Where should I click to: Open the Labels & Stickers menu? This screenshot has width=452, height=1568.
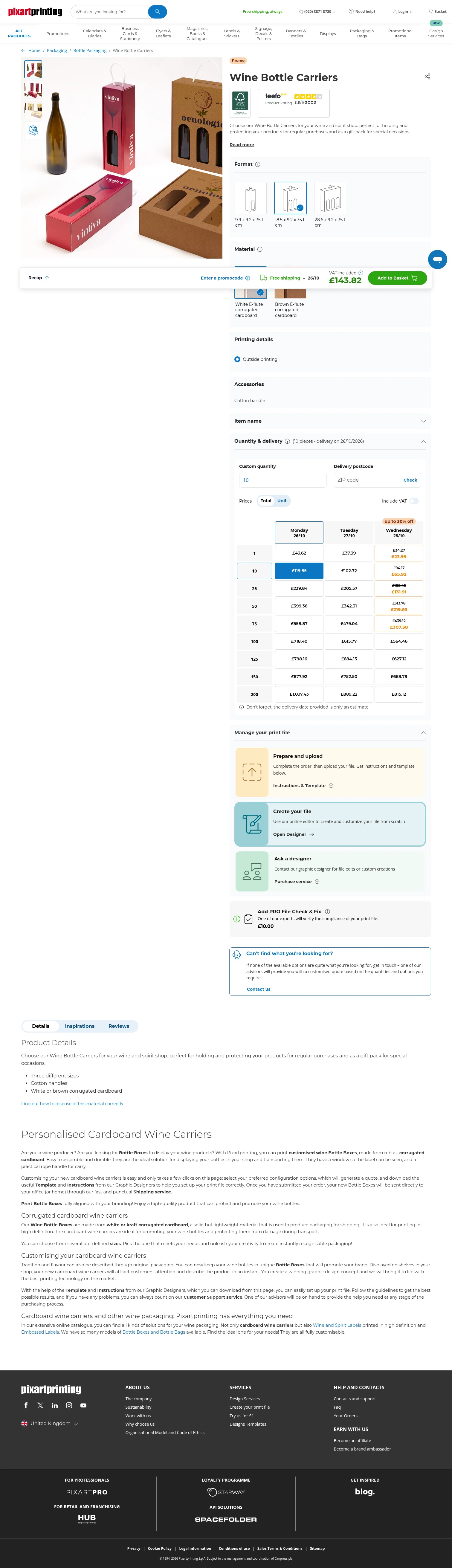pos(232,33)
